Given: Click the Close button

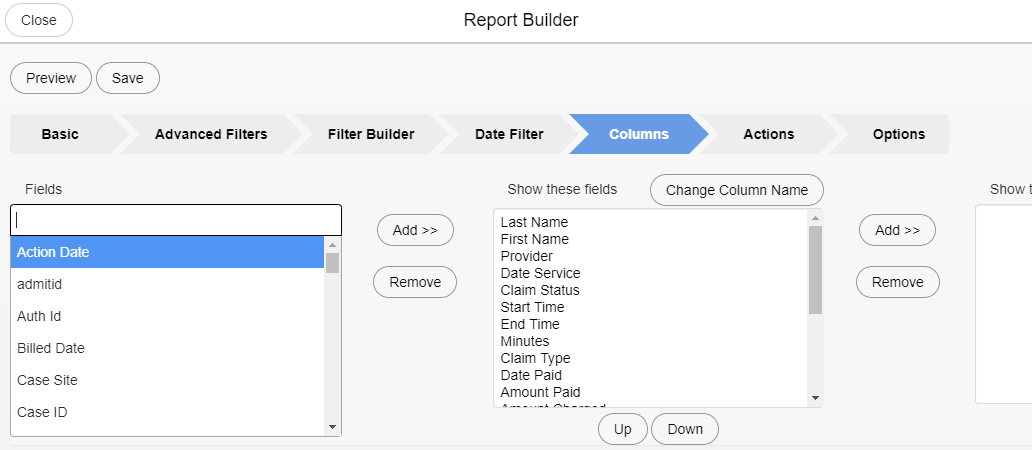Looking at the screenshot, I should (x=39, y=20).
